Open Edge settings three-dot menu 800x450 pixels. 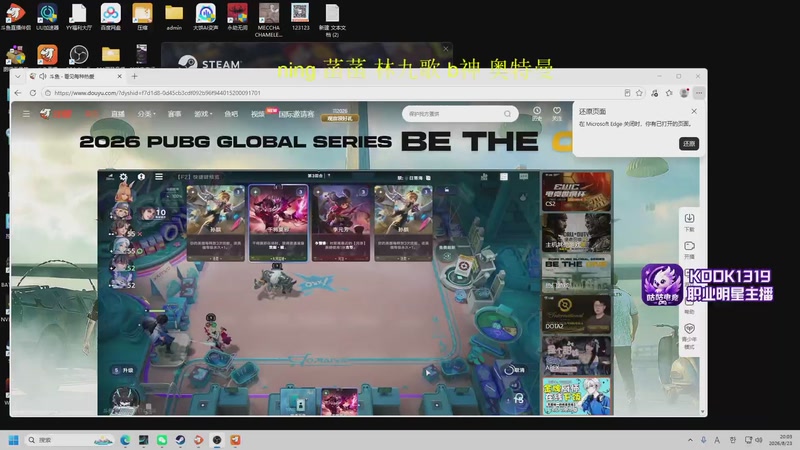click(x=699, y=93)
